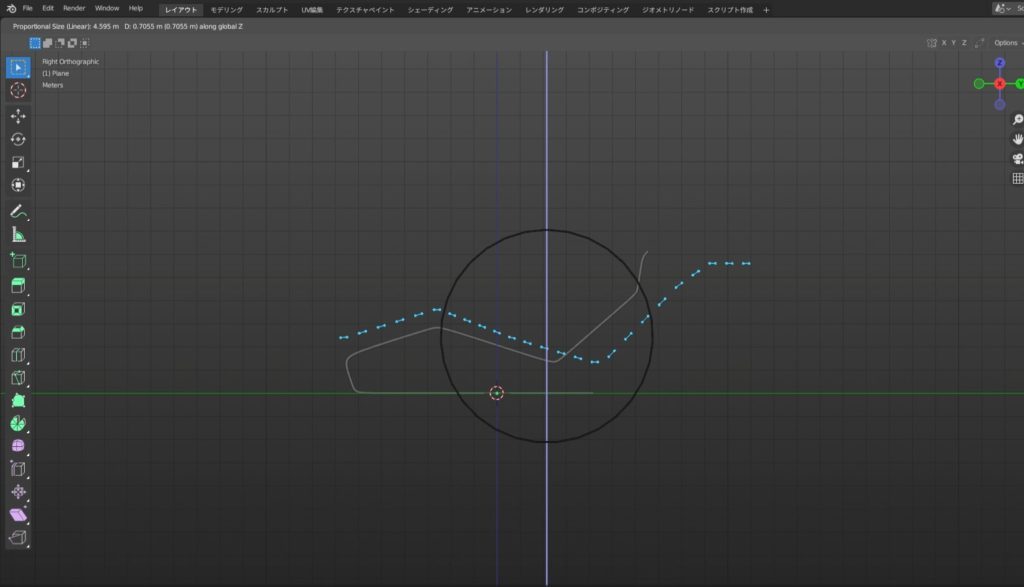This screenshot has height=587, width=1024.
Task: Open the File menu
Action: (28, 8)
